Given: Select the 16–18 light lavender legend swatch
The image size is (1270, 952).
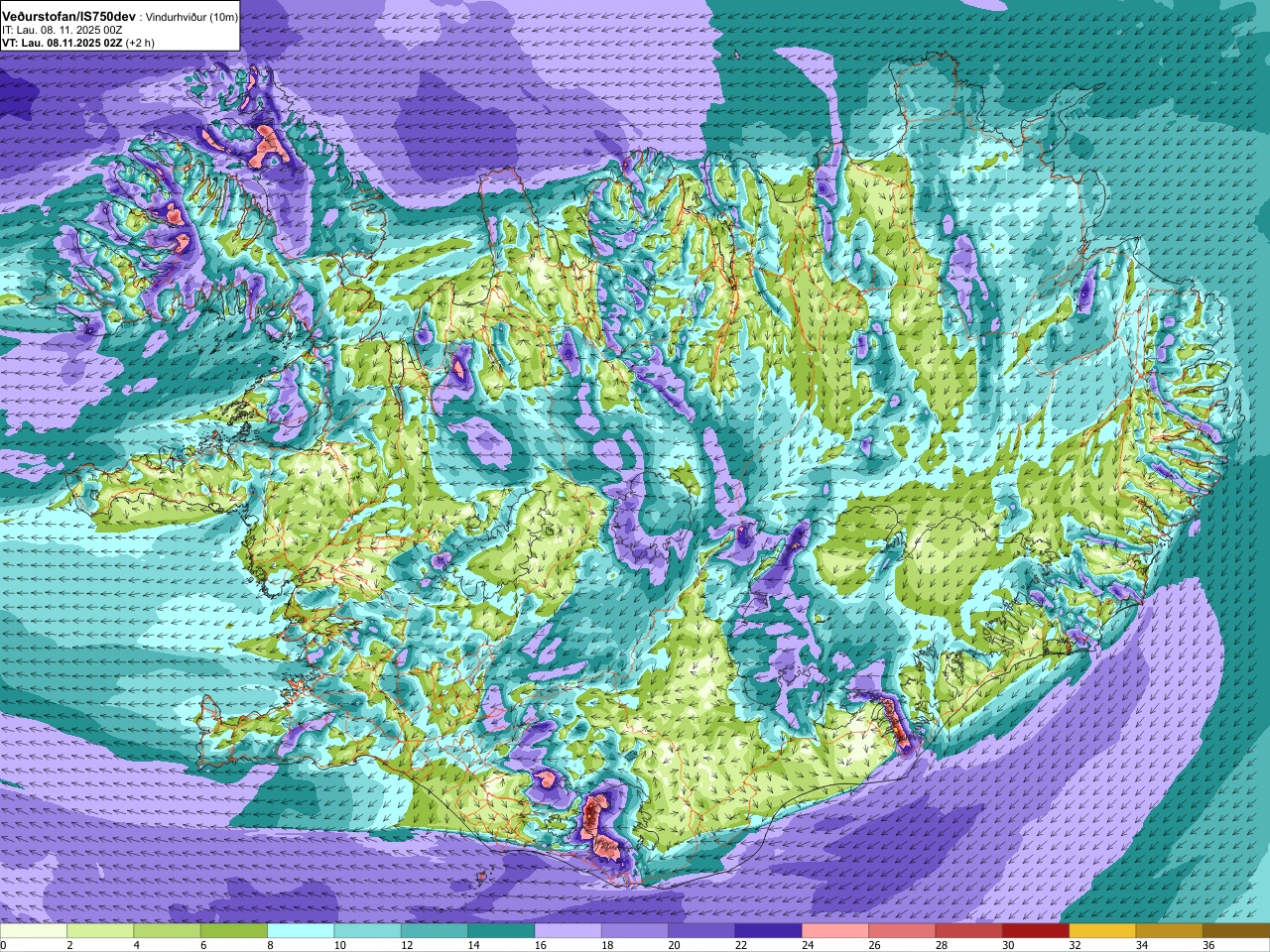Looking at the screenshot, I should 568,931.
